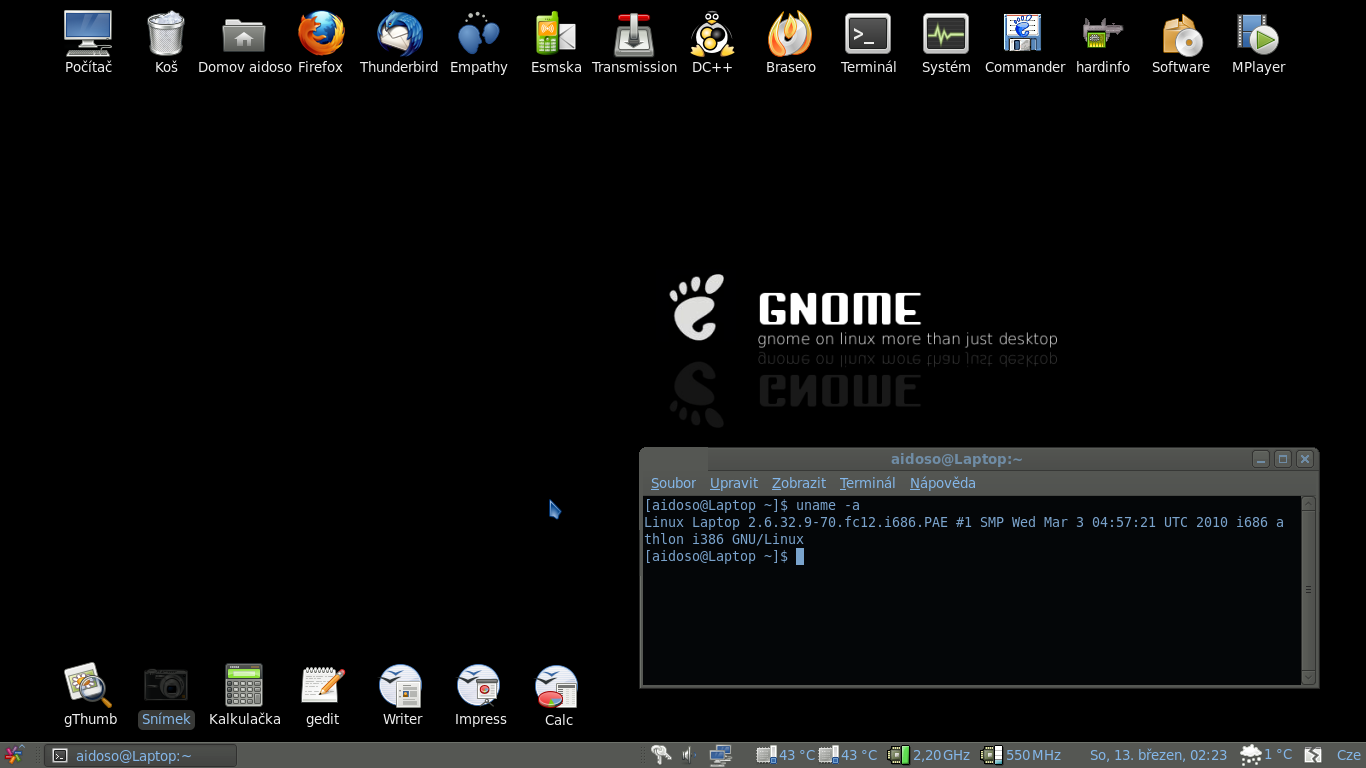Open the Nápověda help menu

point(943,483)
